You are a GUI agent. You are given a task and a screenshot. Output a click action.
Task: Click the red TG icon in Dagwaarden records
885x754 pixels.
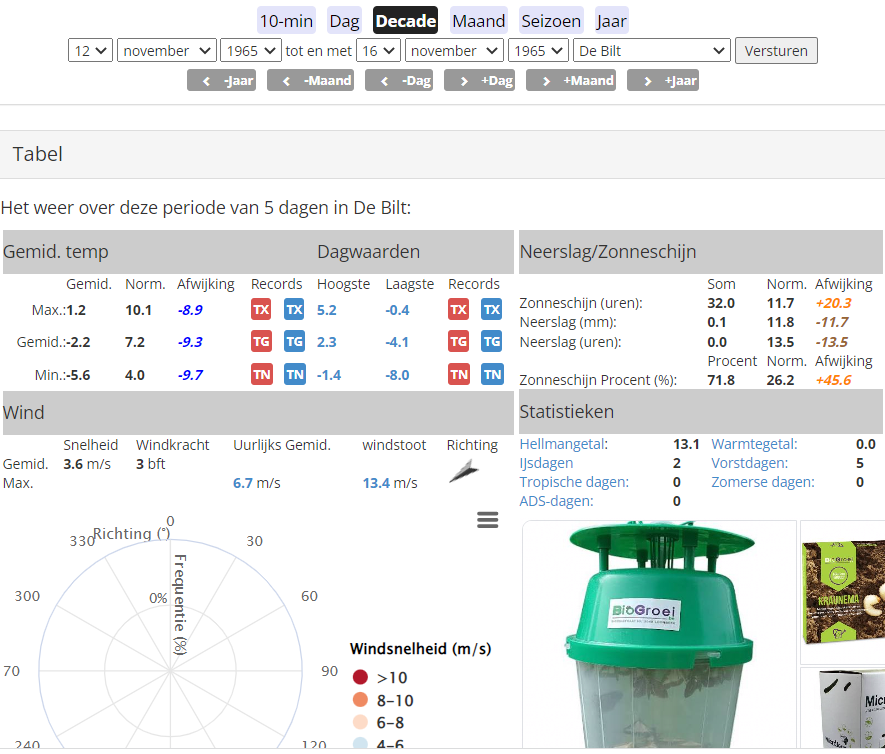[x=458, y=341]
